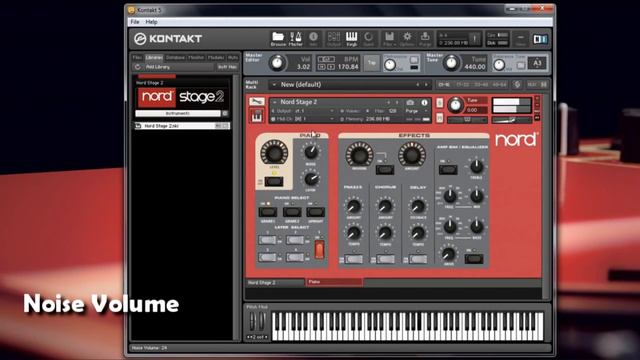The height and width of the screenshot is (360, 640).
Task: Toggle layer select switch 2
Action: (x=295, y=240)
